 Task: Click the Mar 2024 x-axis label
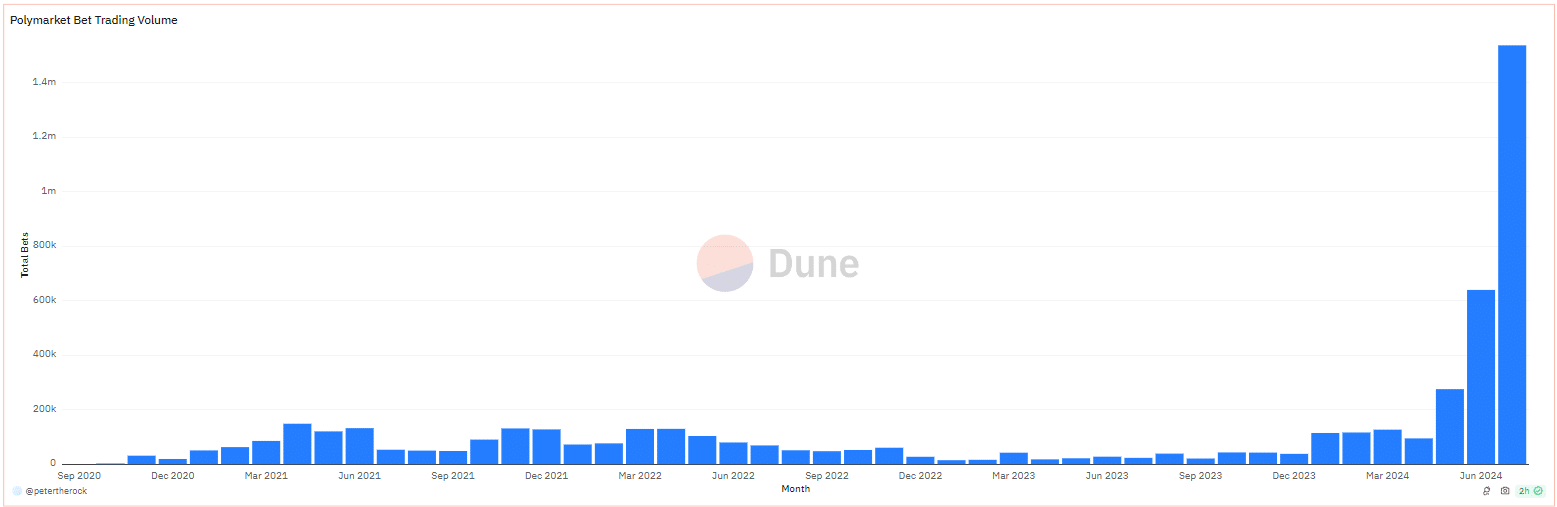(1388, 476)
